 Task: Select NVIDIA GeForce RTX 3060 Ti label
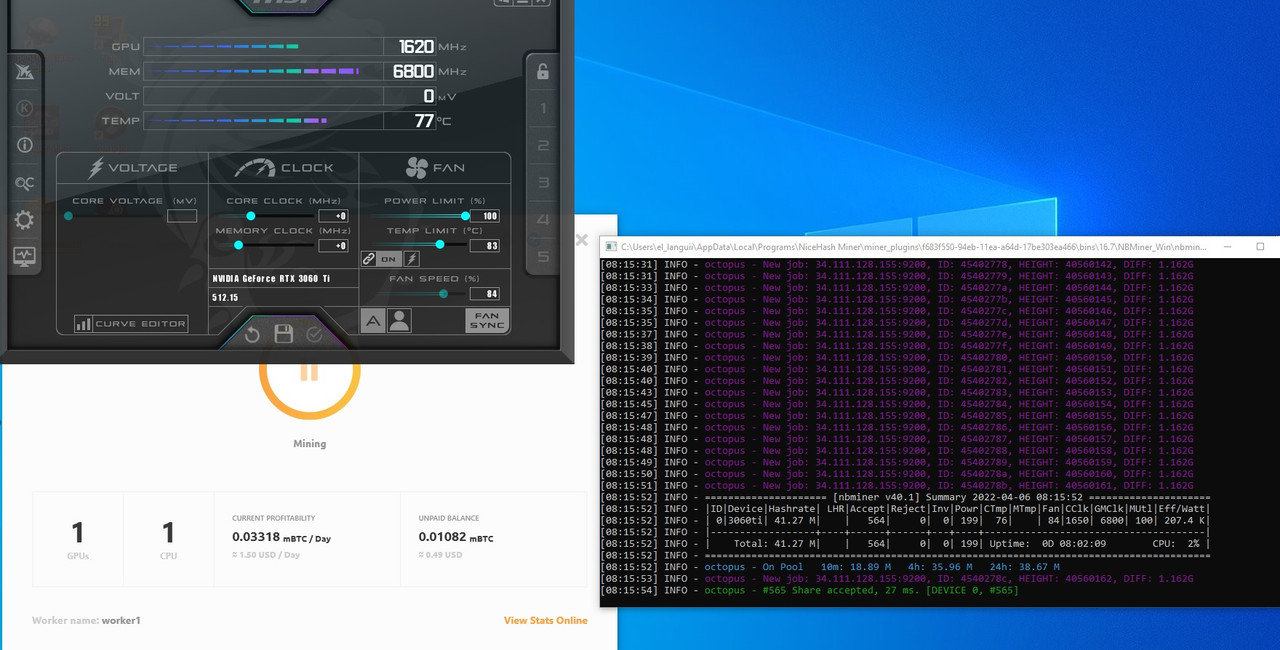tap(270, 278)
